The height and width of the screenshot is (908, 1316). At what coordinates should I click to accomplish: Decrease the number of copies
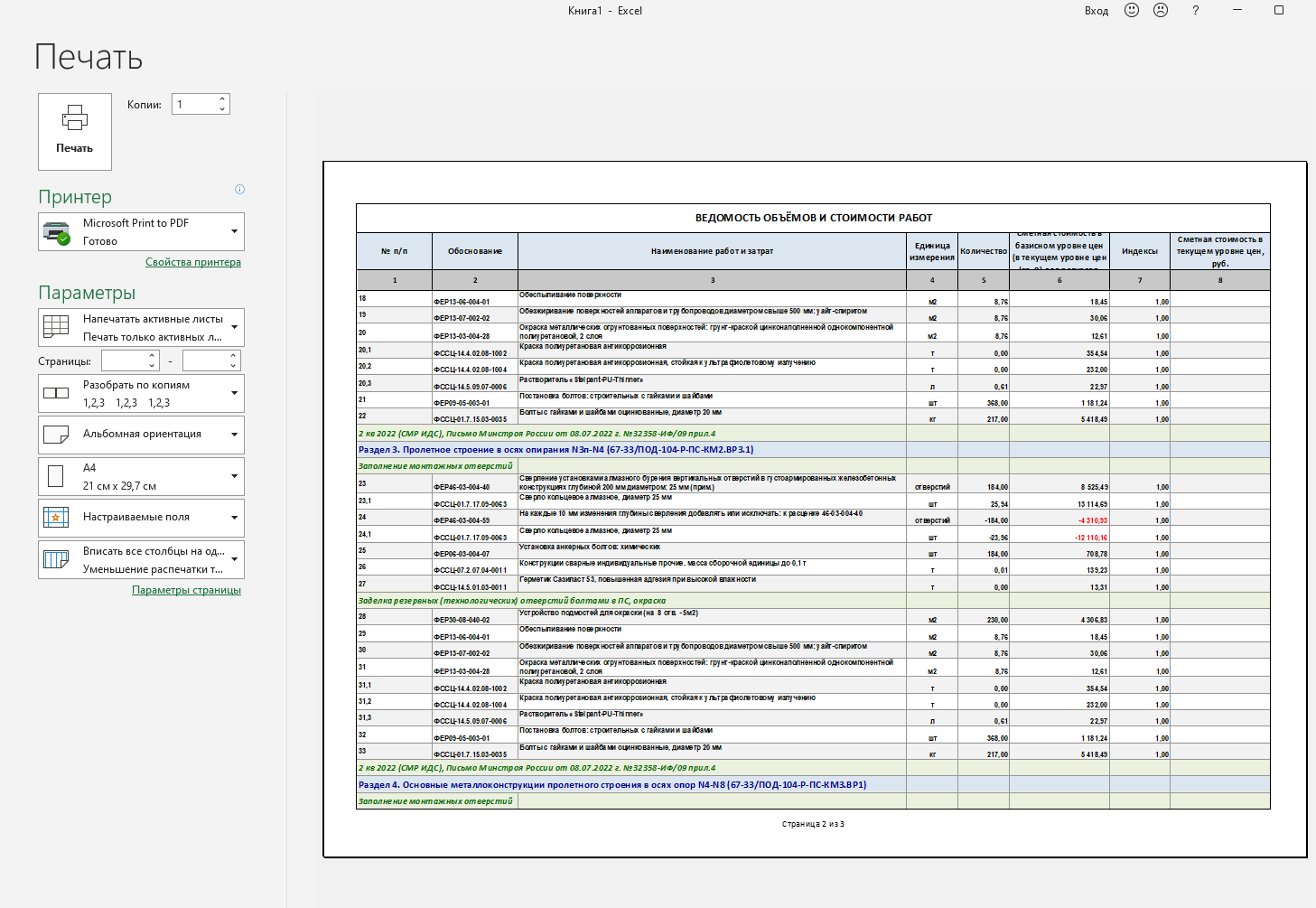[x=222, y=109]
